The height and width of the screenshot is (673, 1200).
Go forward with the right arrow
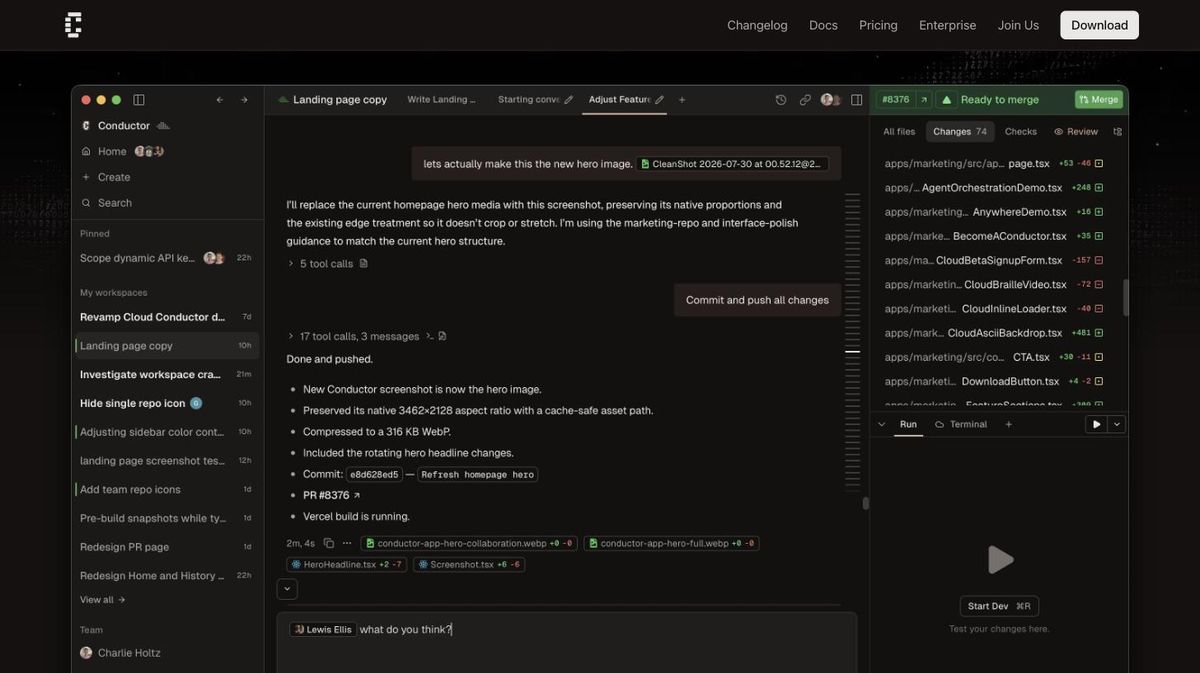244,100
